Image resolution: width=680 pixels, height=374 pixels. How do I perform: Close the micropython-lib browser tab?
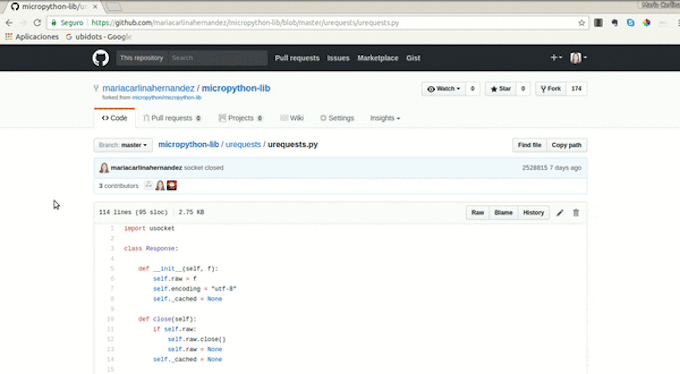95,7
